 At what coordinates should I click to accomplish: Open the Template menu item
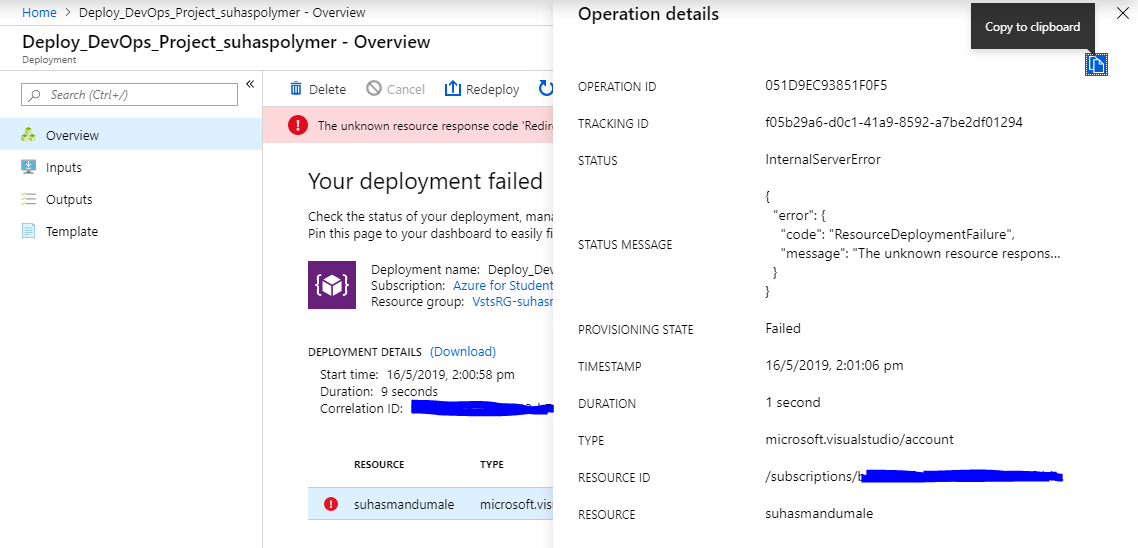click(72, 231)
